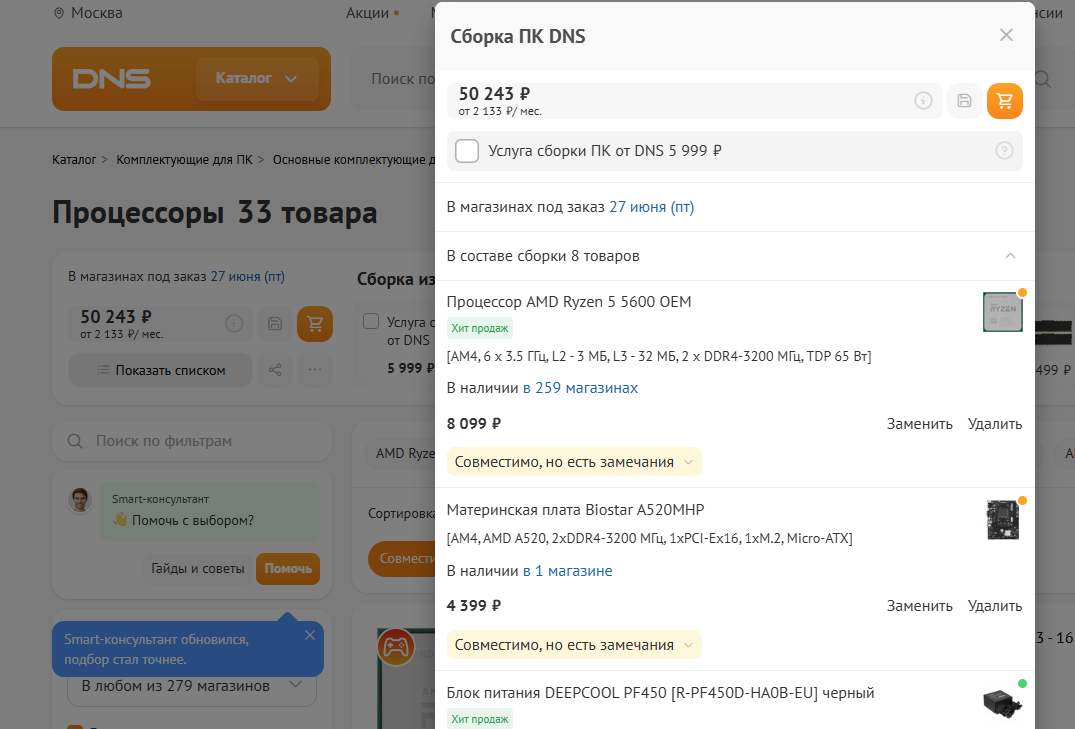Click the DNS logo
The width and height of the screenshot is (1075, 729).
(112, 79)
